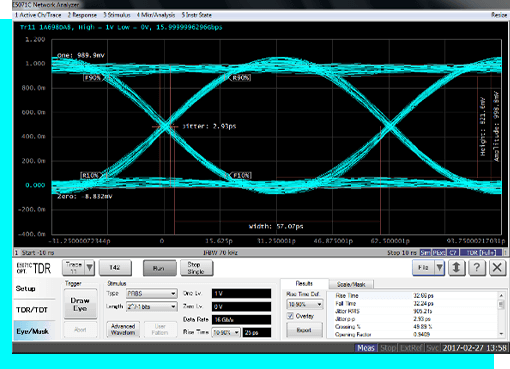Close the TDR panel with X icon

pos(497,267)
